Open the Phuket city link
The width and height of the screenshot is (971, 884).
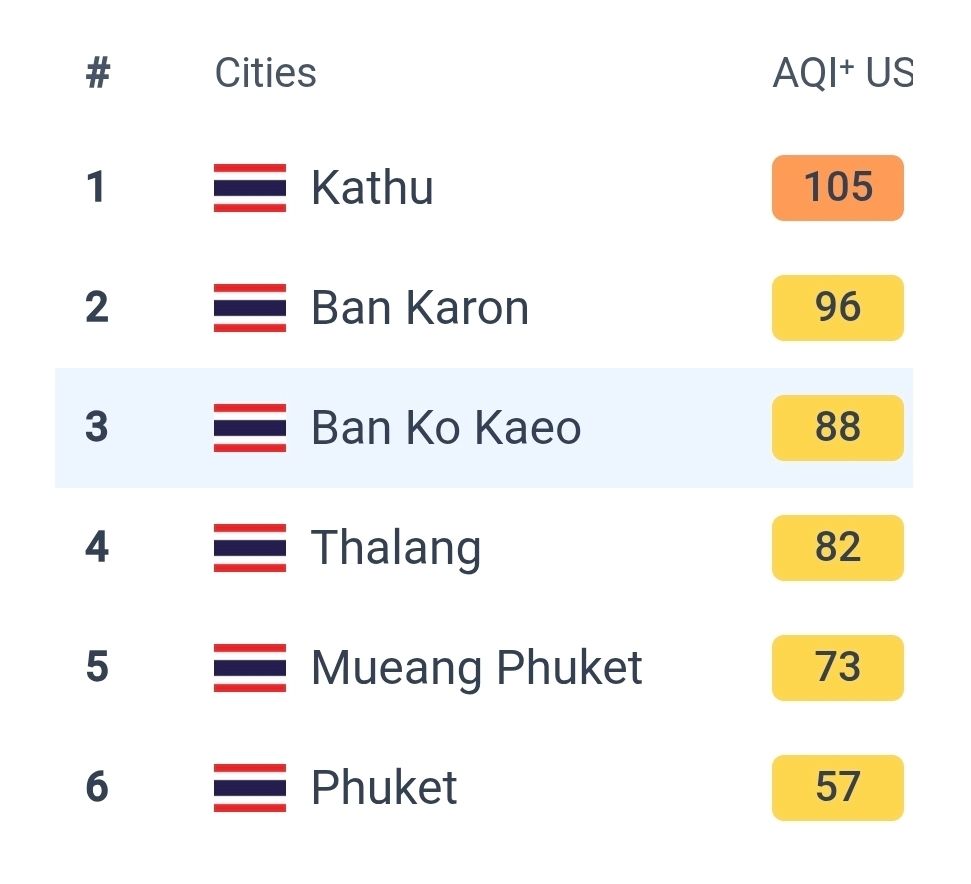point(384,787)
